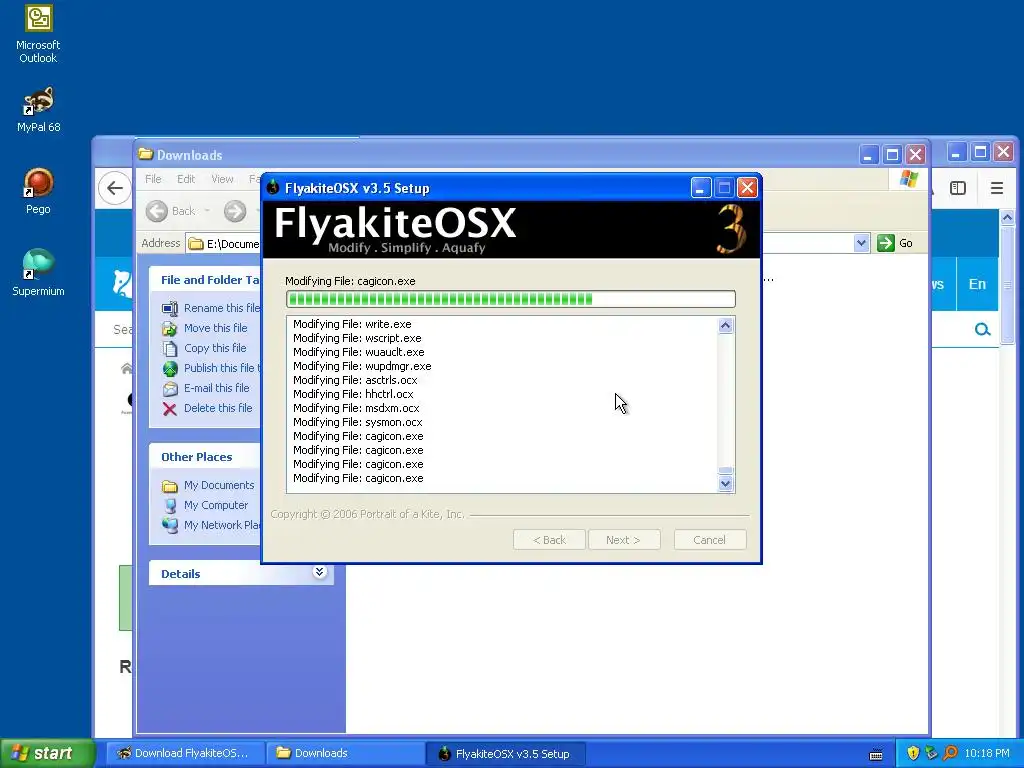Click the < Back button in setup

click(549, 540)
